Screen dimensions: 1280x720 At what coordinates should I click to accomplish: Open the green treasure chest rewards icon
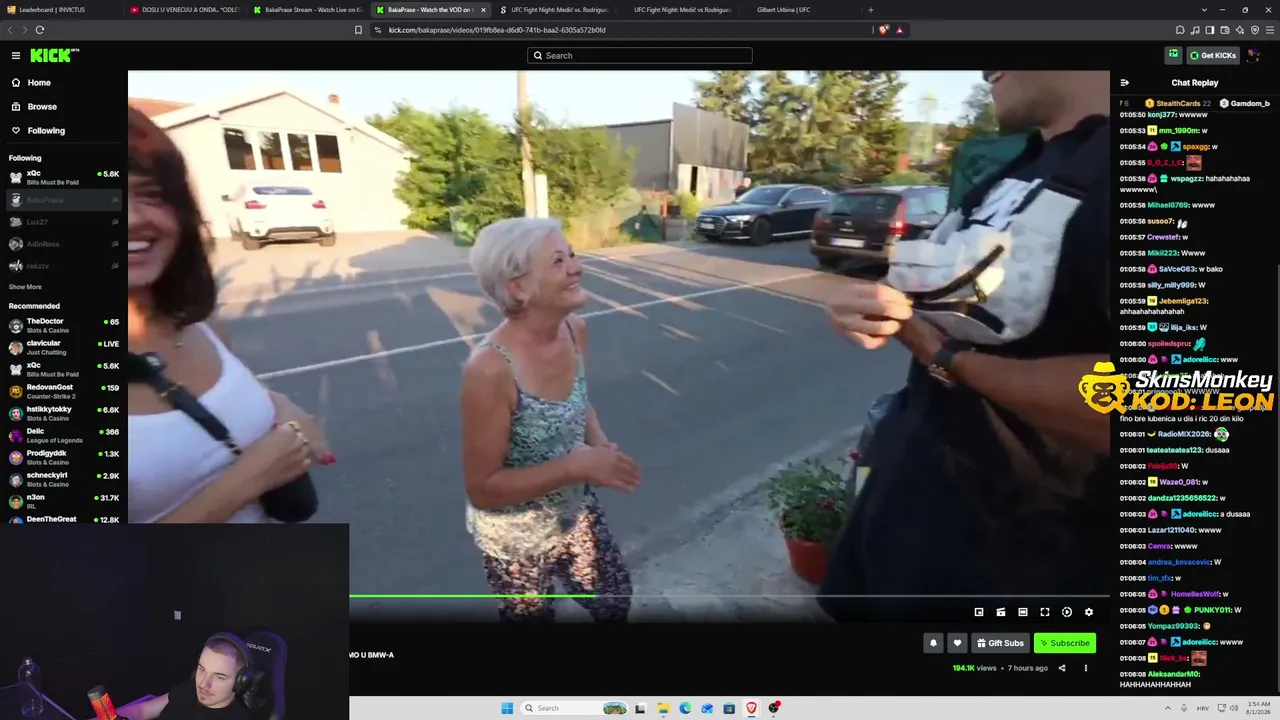click(x=1173, y=55)
